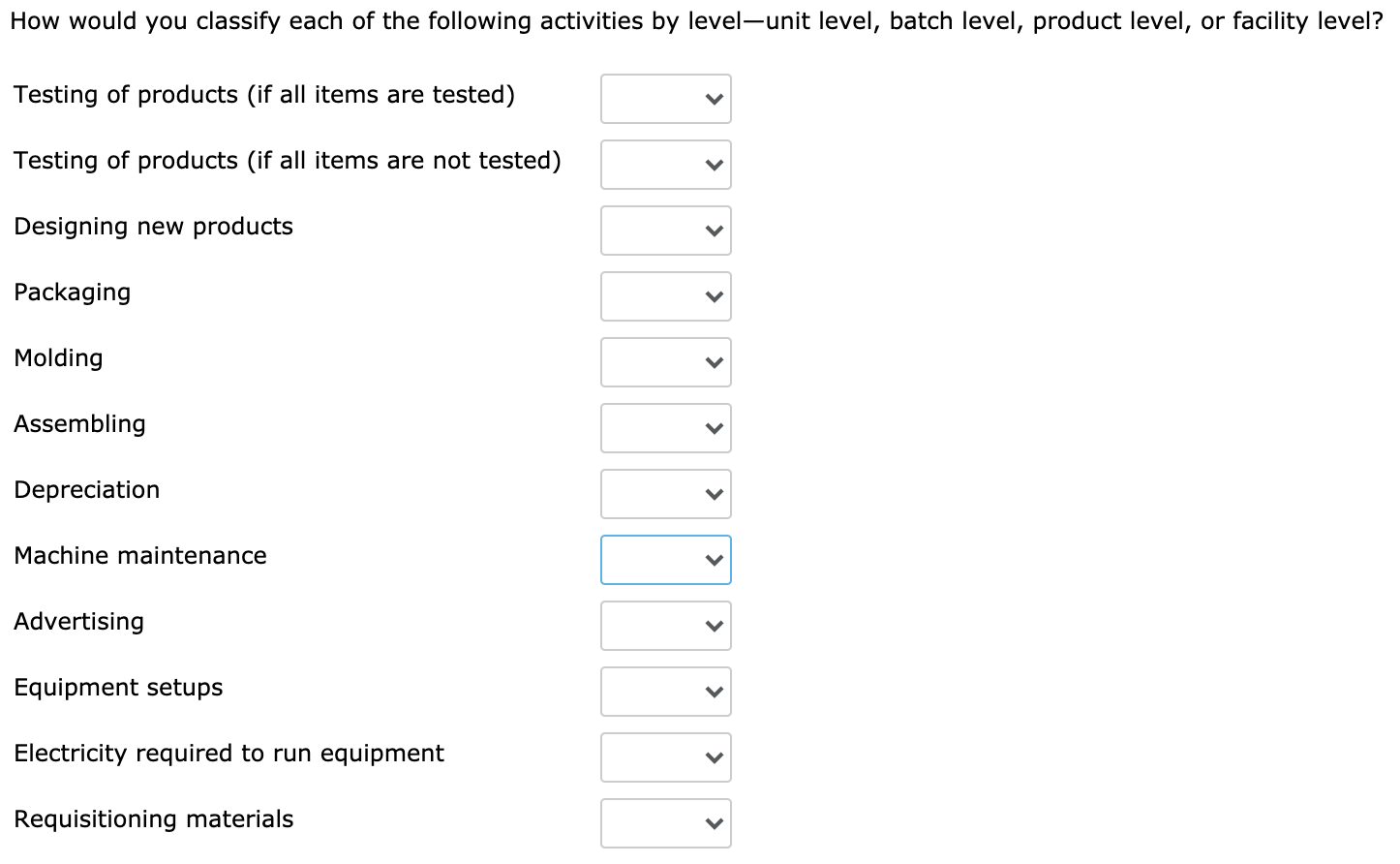Click the chevron on the Molding dropdown
Viewport: 1400px width, 864px height.
coord(713,362)
